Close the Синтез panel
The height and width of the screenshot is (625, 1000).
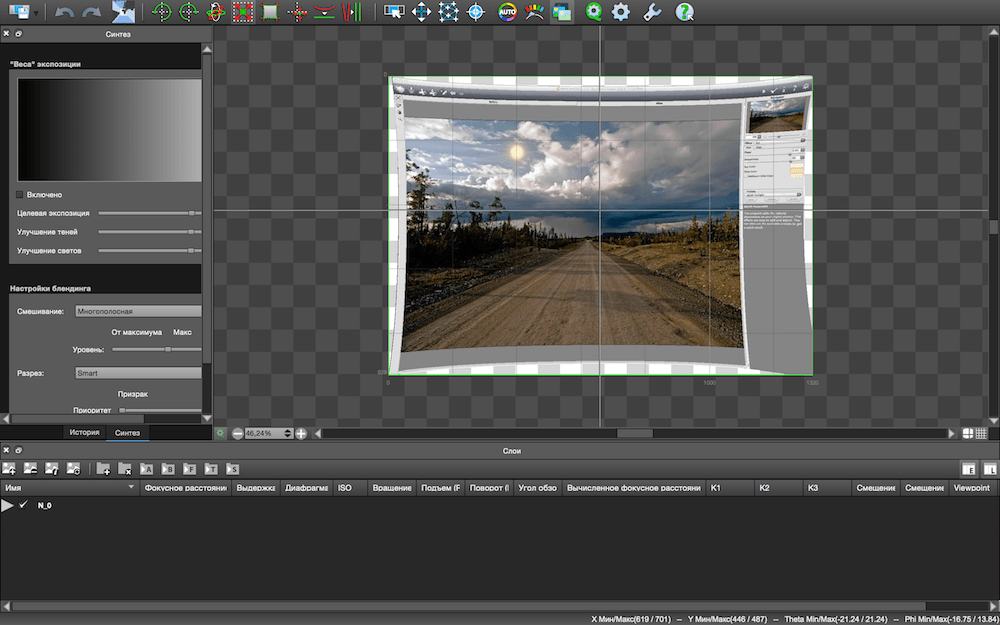pos(6,34)
